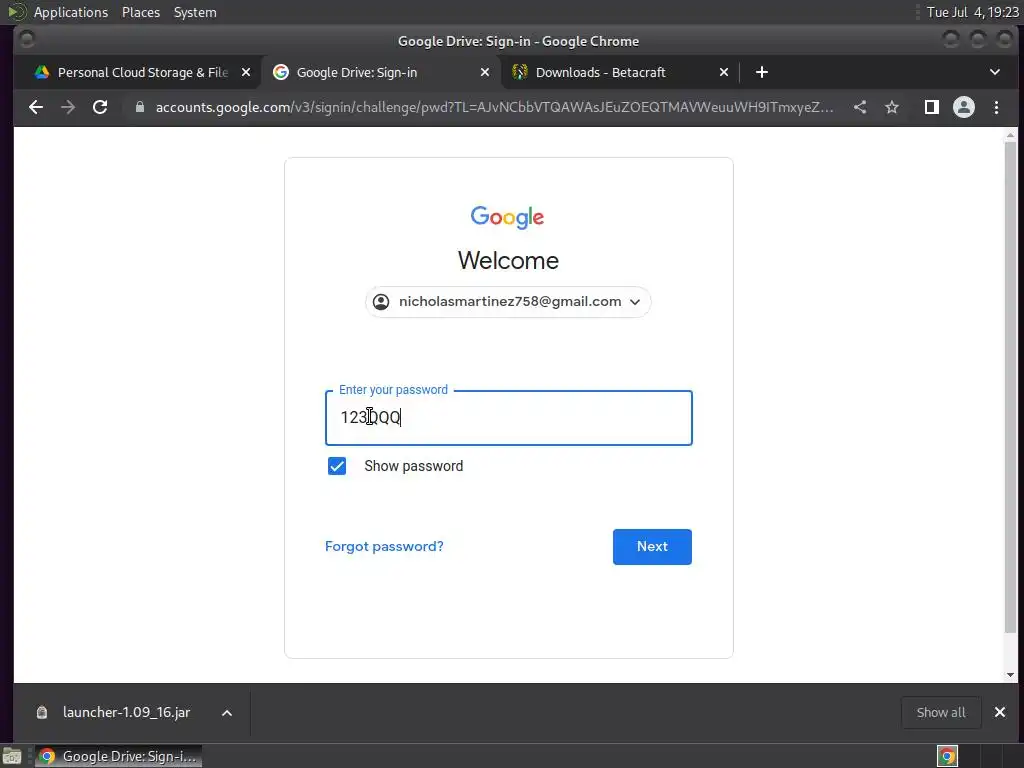
Task: Click the page vertical scrollbar
Action: point(1010,387)
